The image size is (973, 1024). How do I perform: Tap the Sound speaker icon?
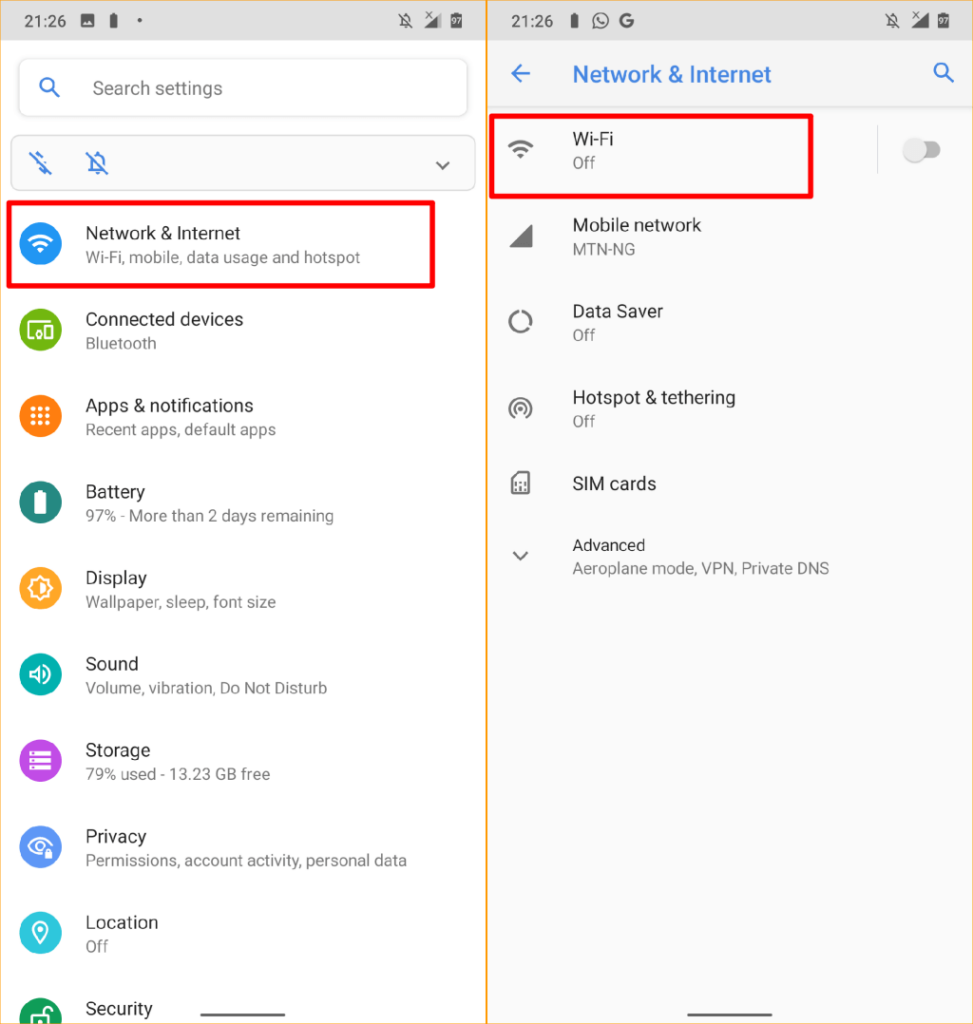(x=40, y=675)
